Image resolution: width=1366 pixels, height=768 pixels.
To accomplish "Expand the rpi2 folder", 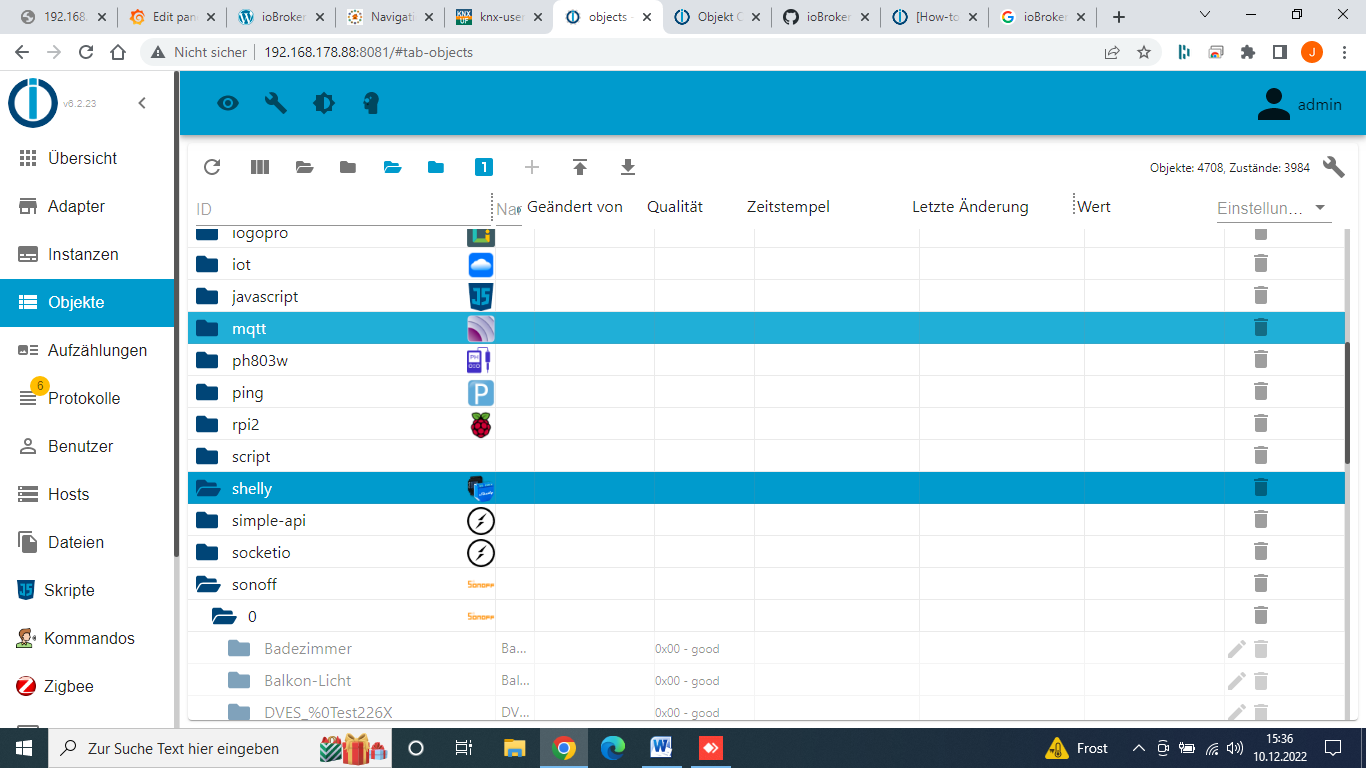I will click(x=207, y=424).
